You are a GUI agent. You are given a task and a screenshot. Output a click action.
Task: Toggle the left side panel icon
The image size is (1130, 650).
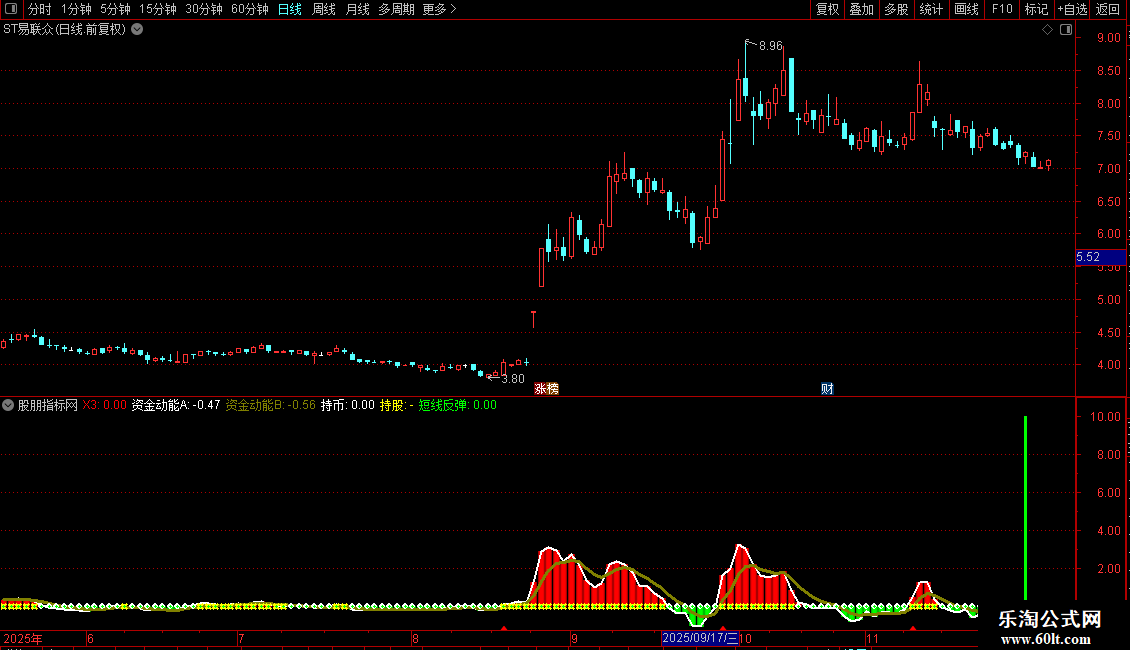11,9
